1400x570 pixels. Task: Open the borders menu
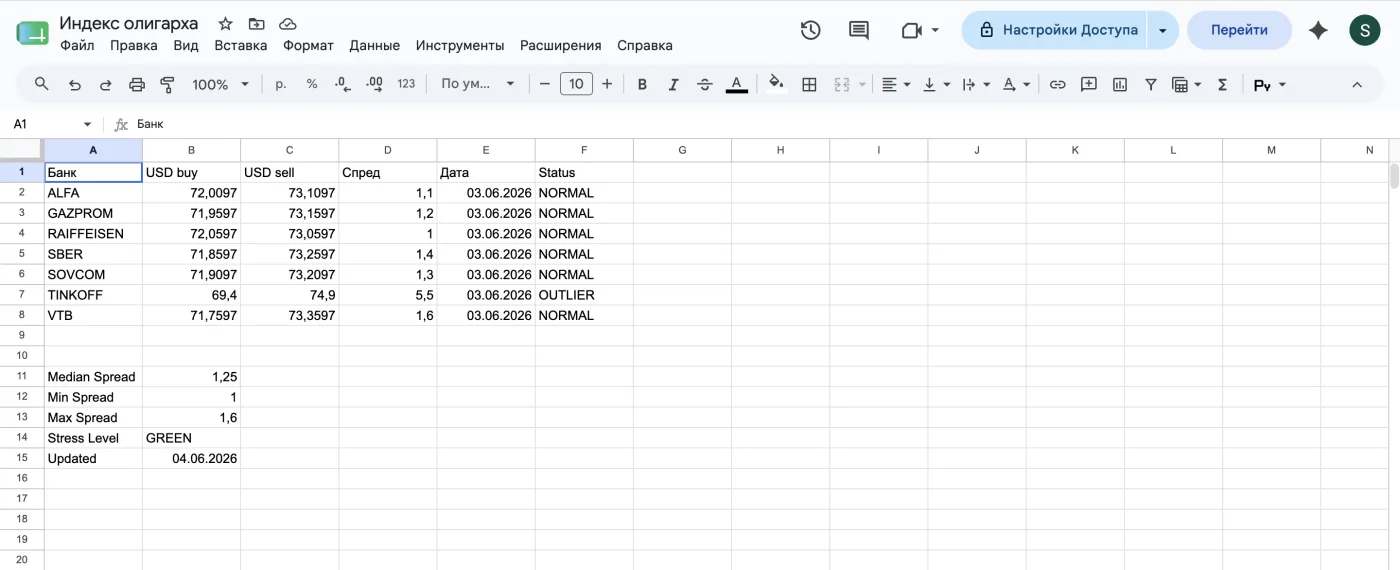[810, 84]
